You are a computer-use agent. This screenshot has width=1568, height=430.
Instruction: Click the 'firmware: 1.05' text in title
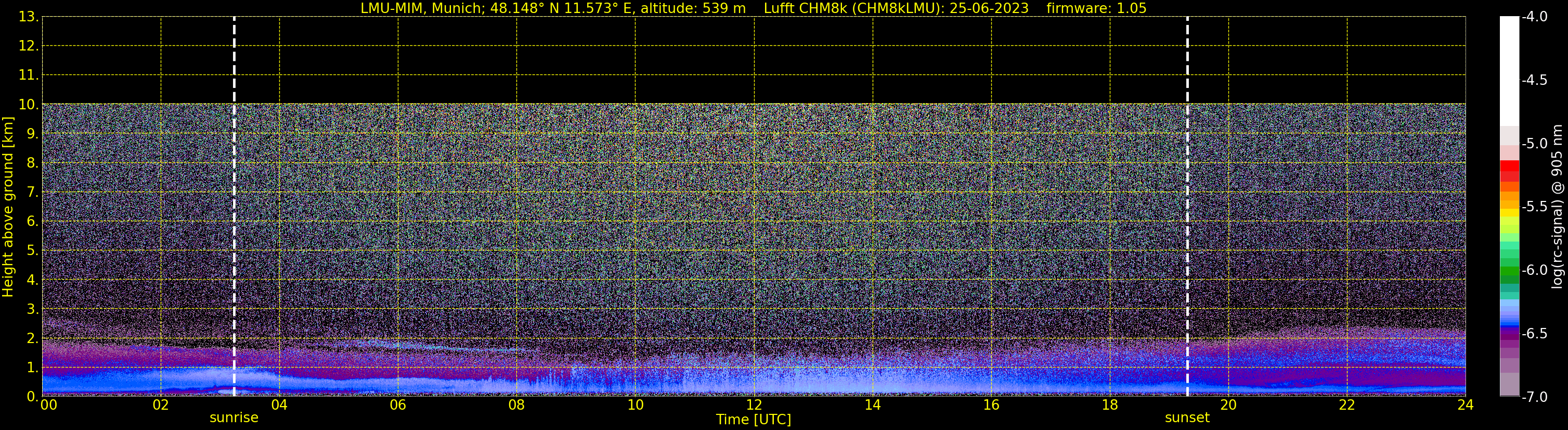coord(1096,8)
